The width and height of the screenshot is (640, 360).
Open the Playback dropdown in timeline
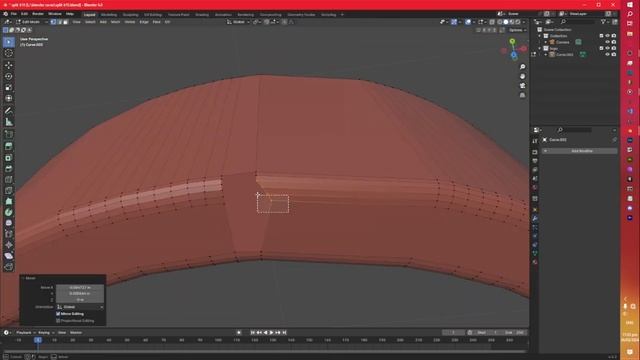tap(25, 333)
